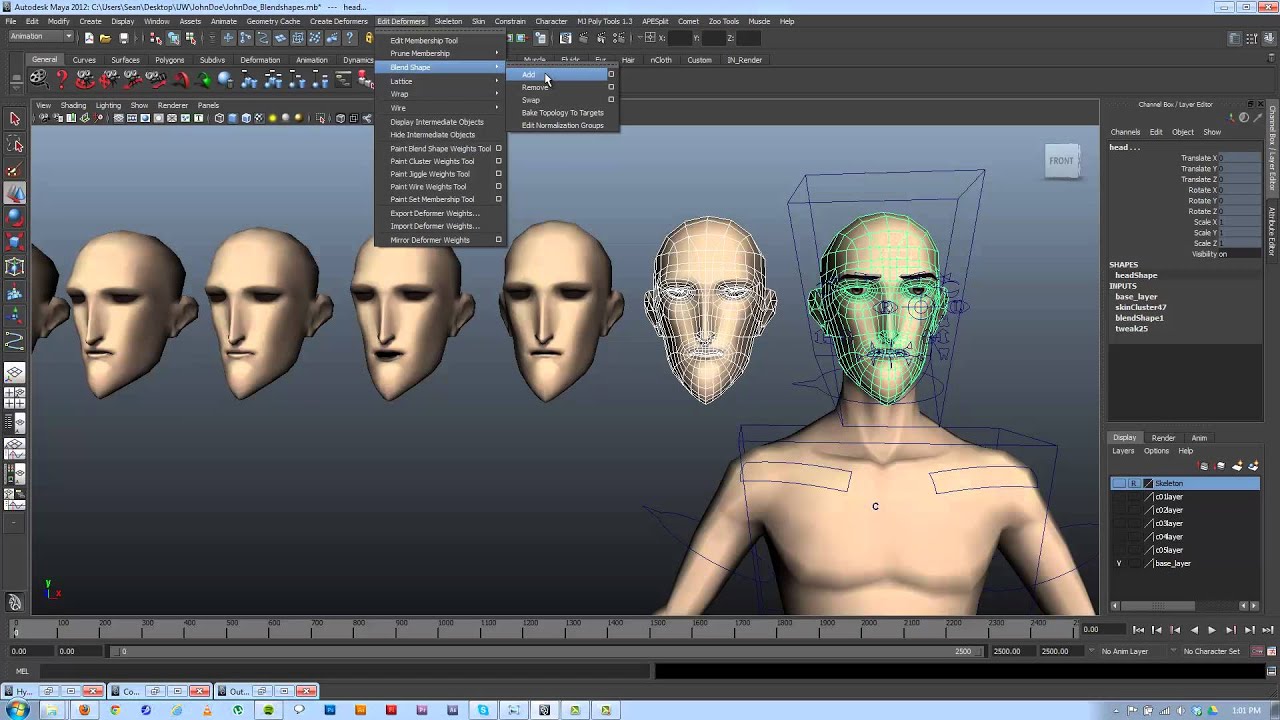Open the Channels menu in Channel Box
Viewport: 1280px width, 720px height.
coord(1125,132)
